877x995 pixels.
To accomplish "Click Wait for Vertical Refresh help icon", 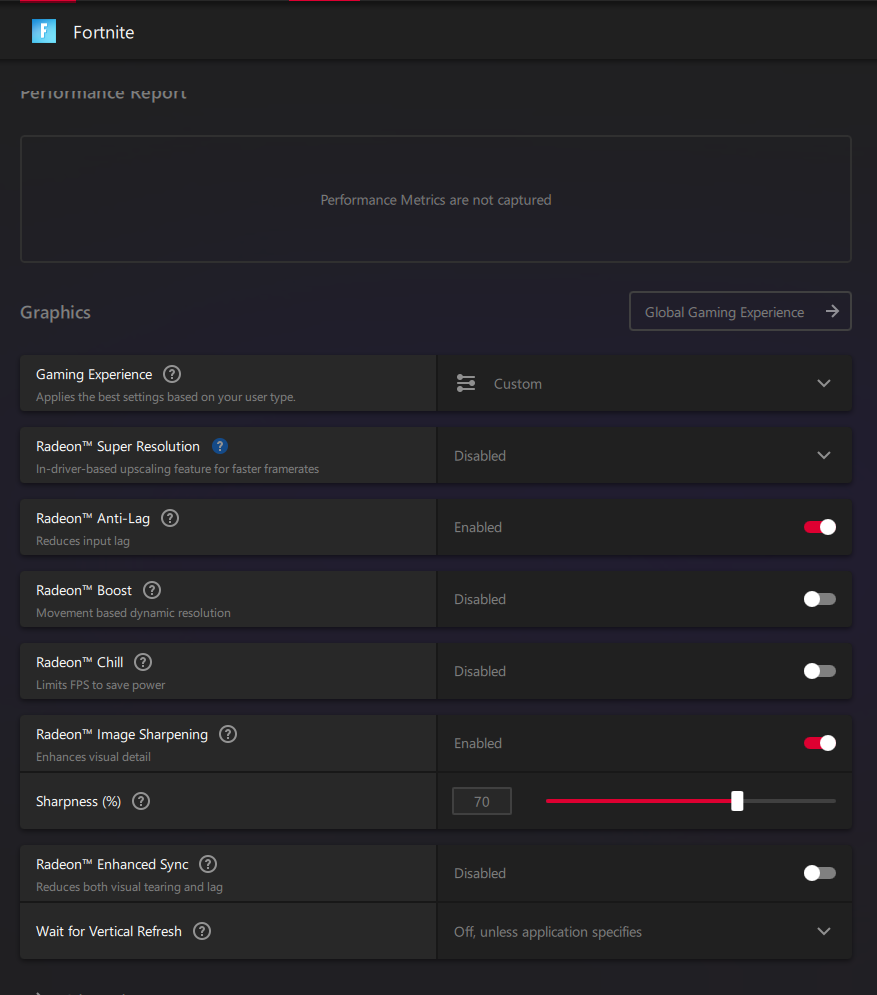I will (202, 931).
